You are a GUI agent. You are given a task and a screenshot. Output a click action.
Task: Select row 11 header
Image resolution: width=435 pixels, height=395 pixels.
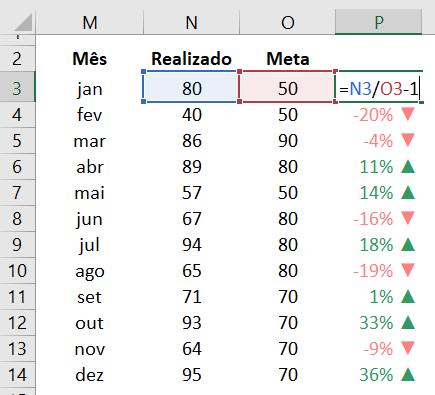pos(17,297)
